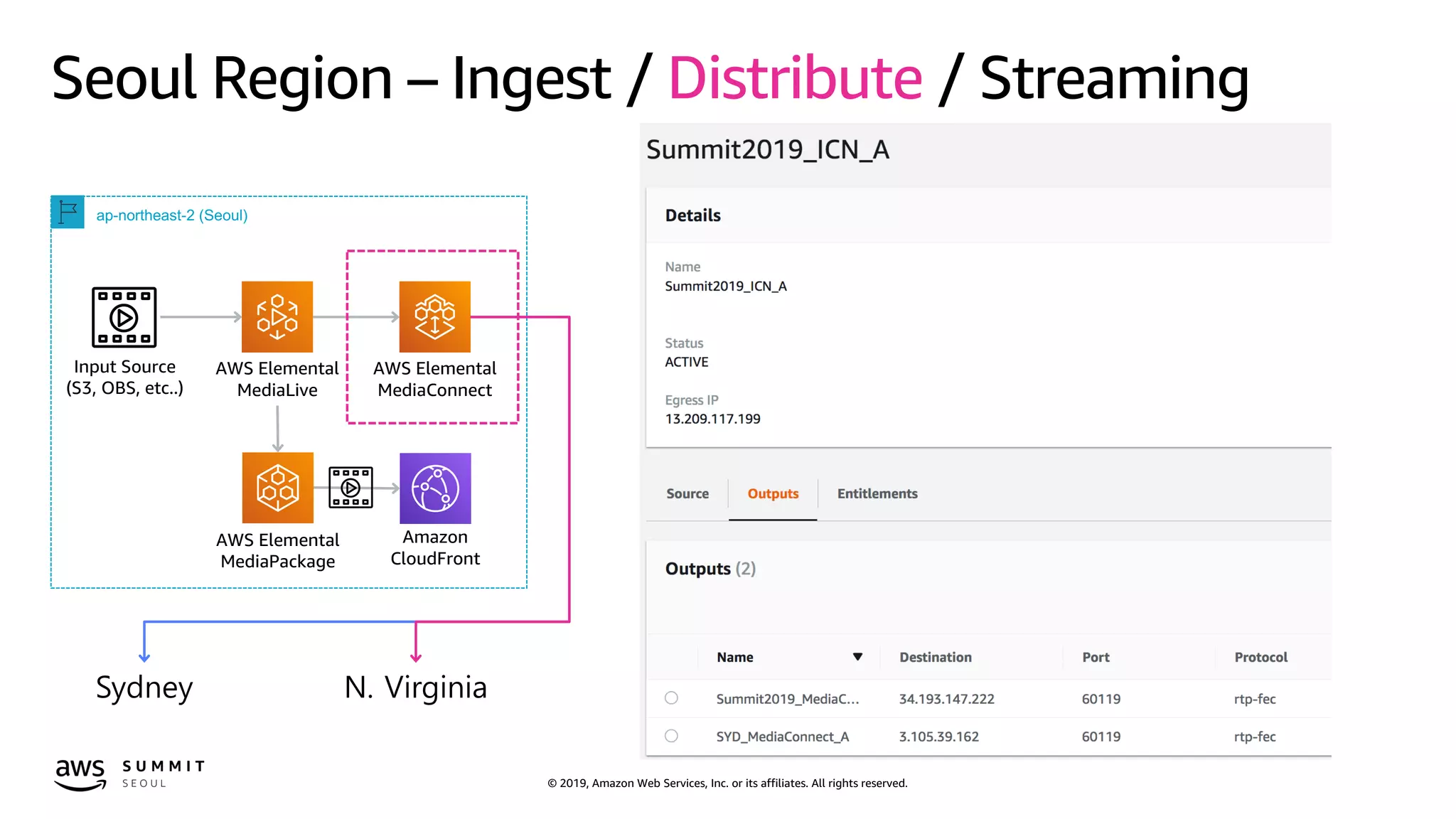Click the Details panel heading
Image resolution: width=1456 pixels, height=819 pixels.
693,215
